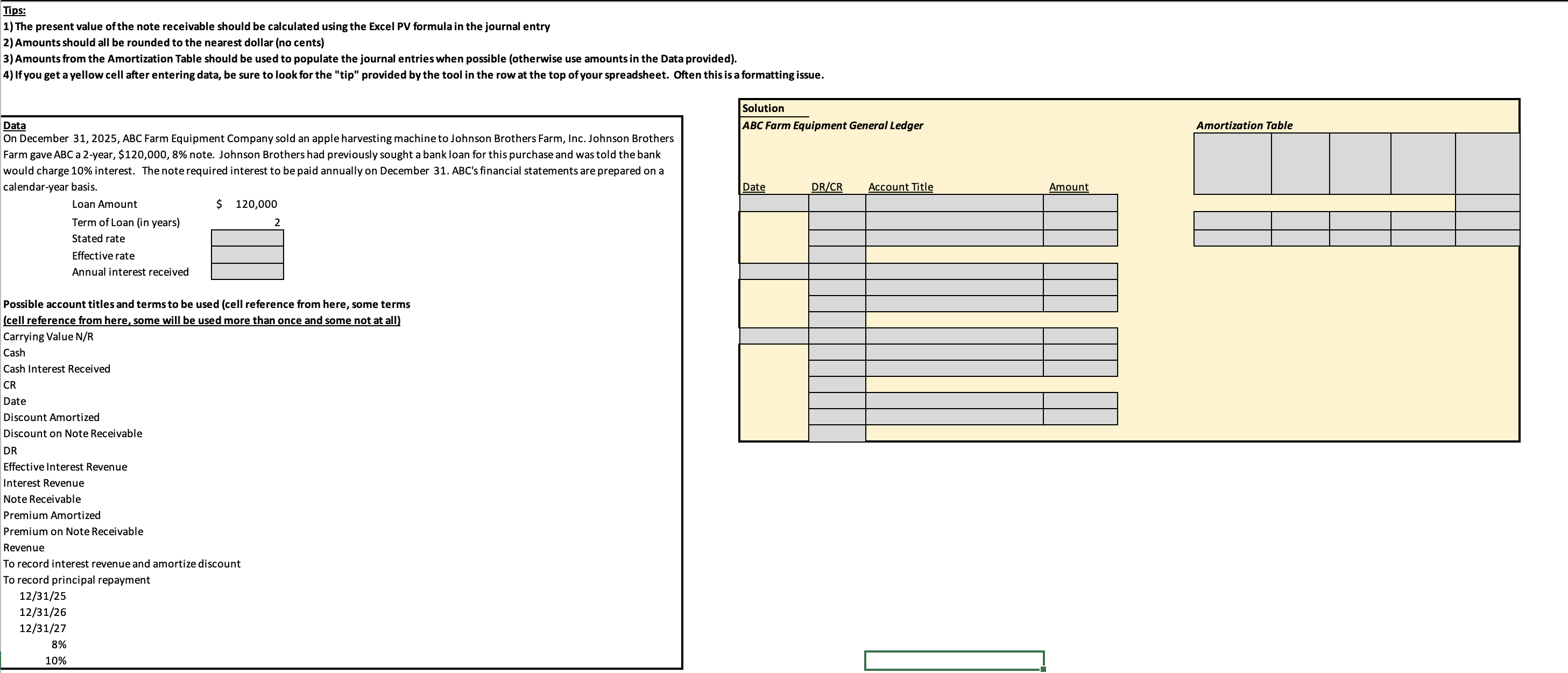Image resolution: width=1568 pixels, height=673 pixels.
Task: Select the 12/31/27 date reference cell
Action: coord(43,628)
